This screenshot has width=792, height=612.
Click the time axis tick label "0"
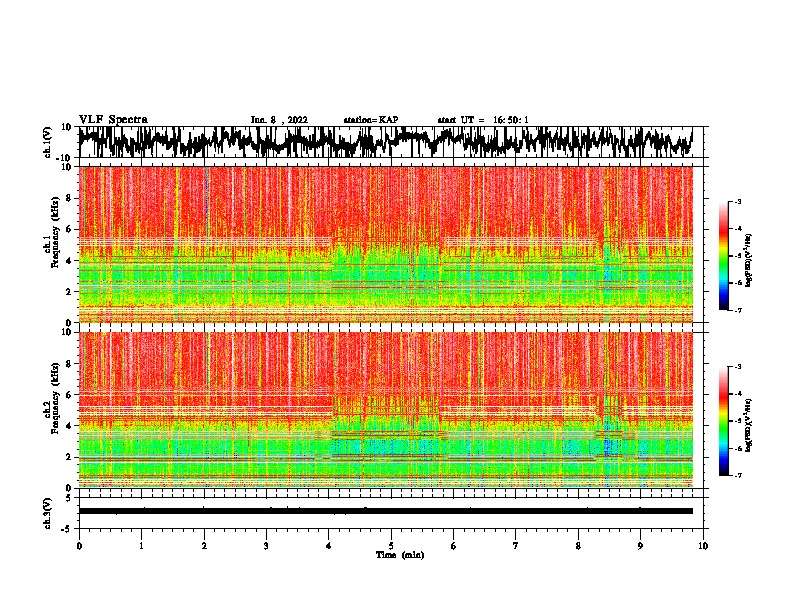point(79,546)
